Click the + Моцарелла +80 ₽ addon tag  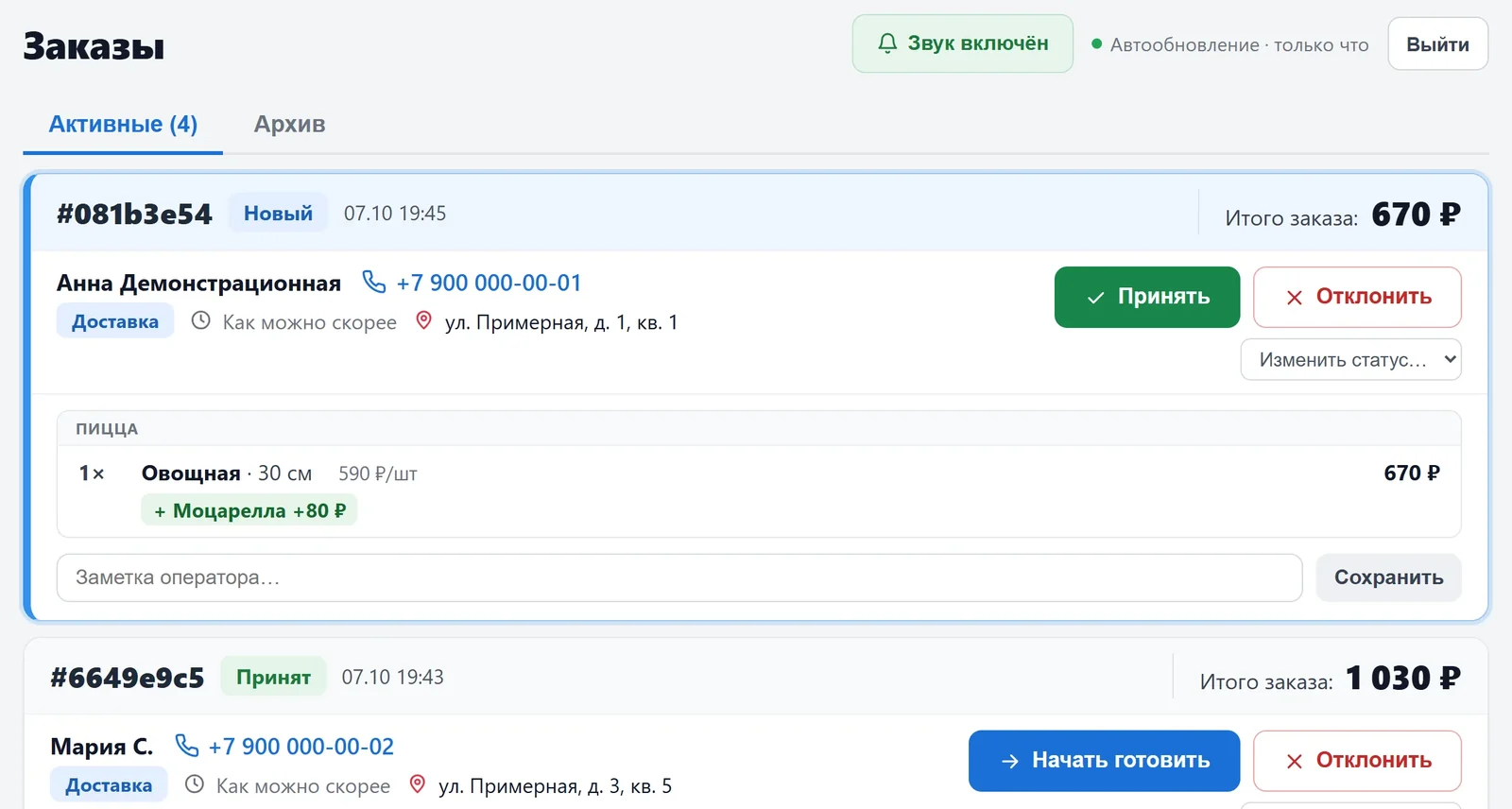tap(249, 510)
